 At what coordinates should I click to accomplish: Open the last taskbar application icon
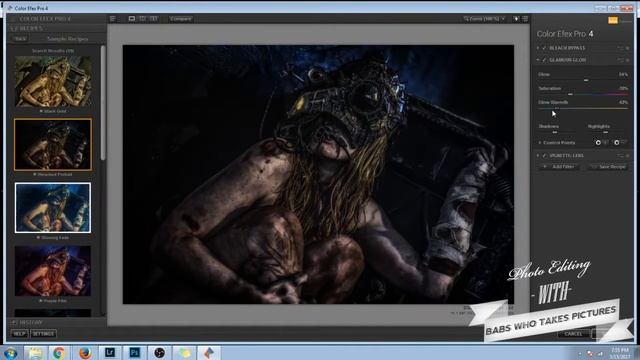(x=209, y=353)
